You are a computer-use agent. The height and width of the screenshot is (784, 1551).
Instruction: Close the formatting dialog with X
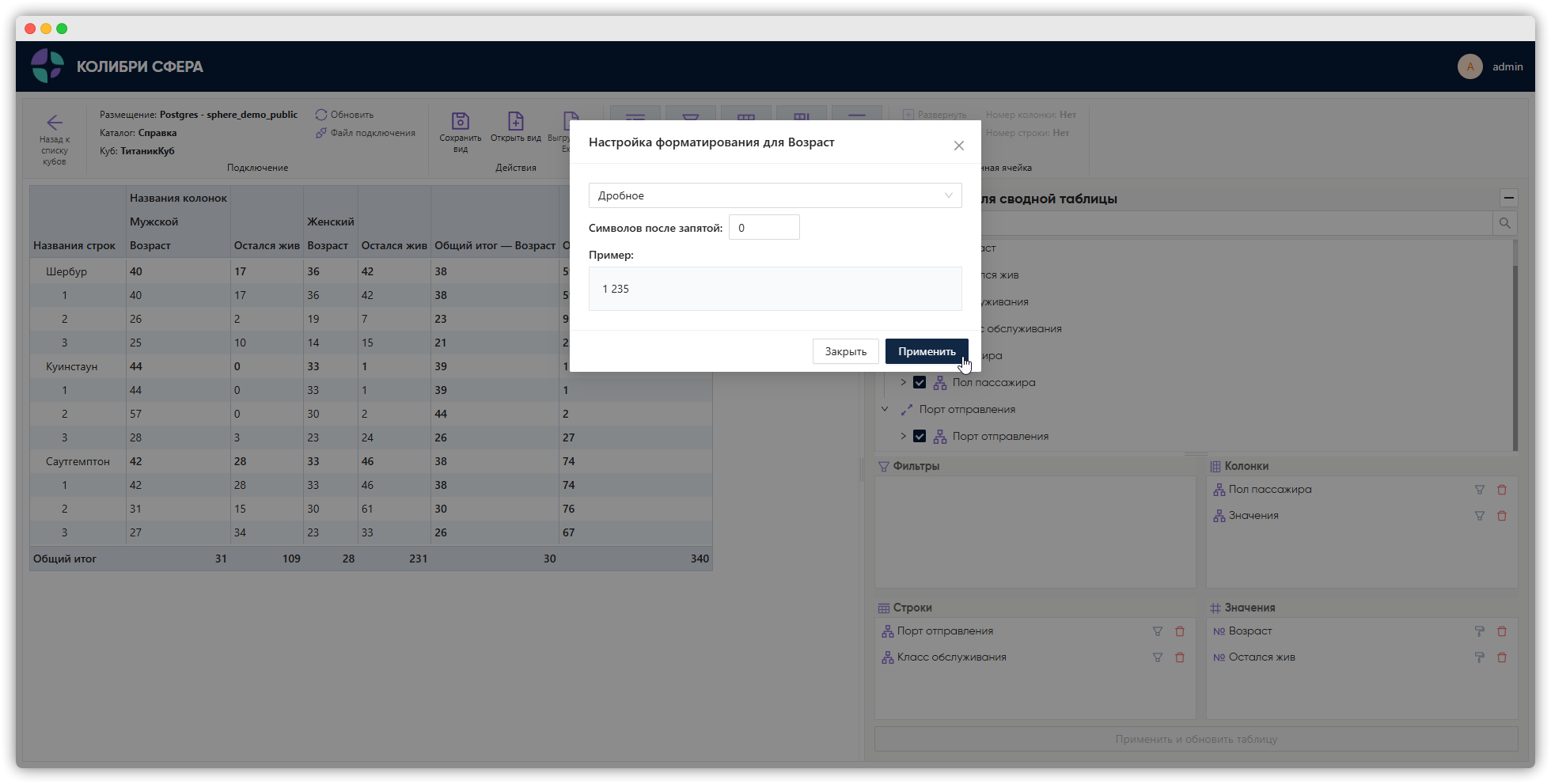(x=959, y=146)
